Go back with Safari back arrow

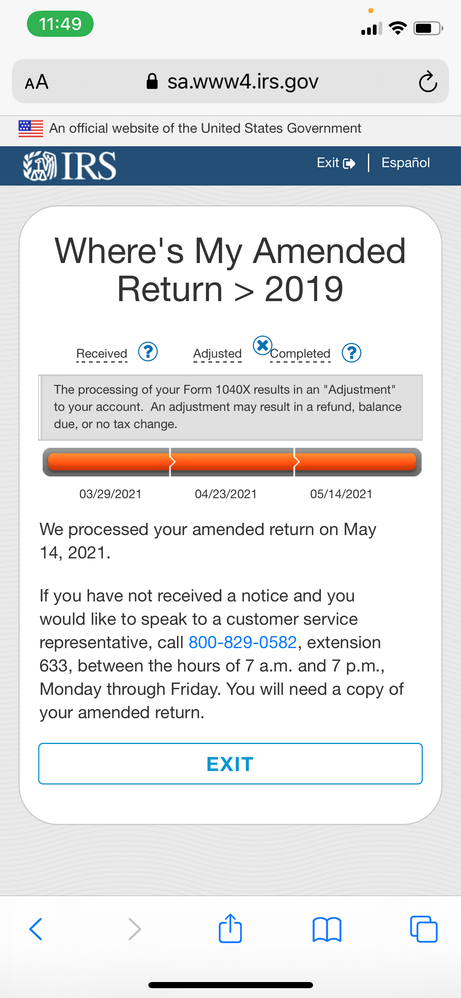(x=36, y=929)
